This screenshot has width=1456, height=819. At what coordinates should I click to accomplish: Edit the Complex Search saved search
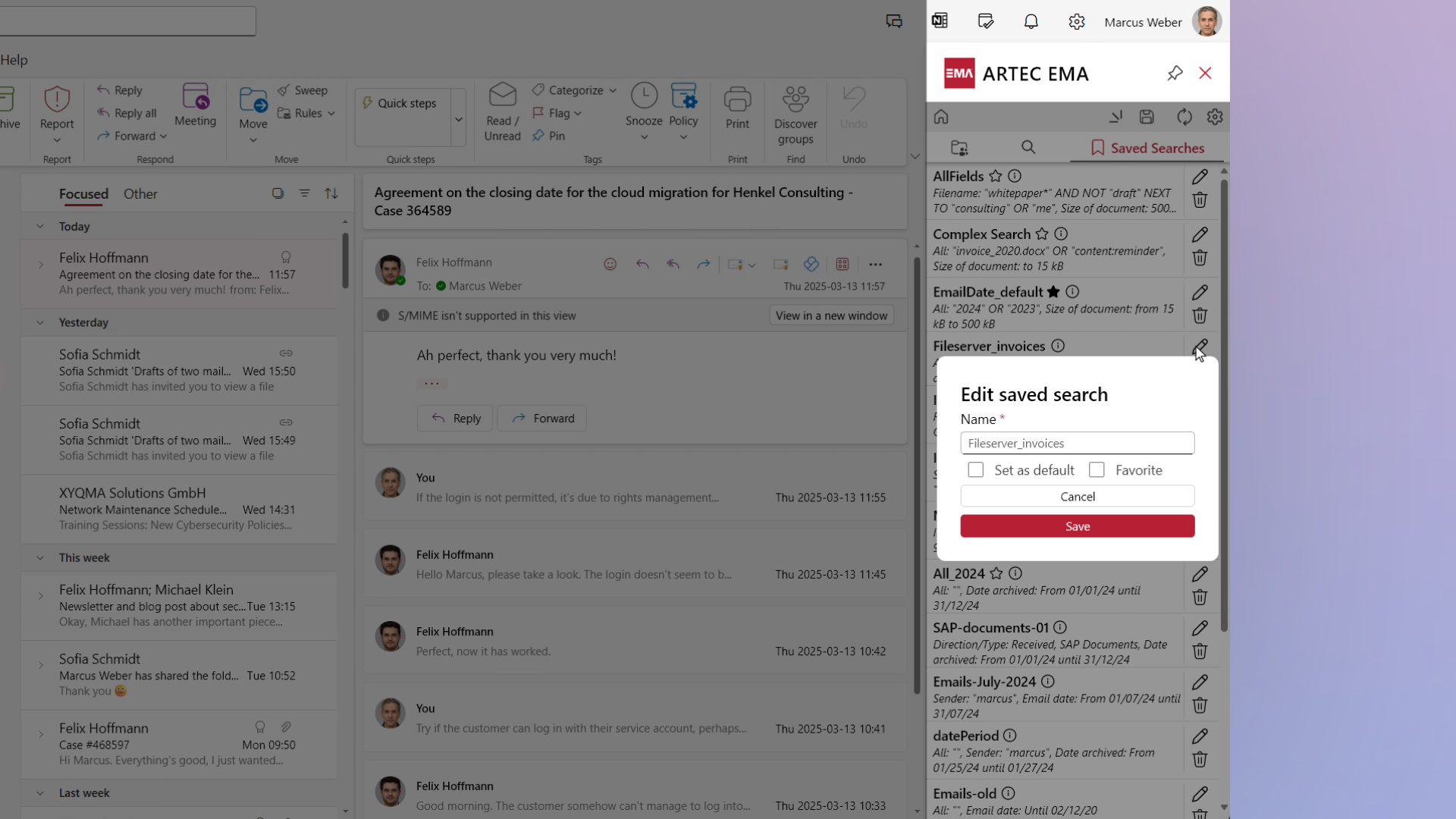(x=1200, y=234)
